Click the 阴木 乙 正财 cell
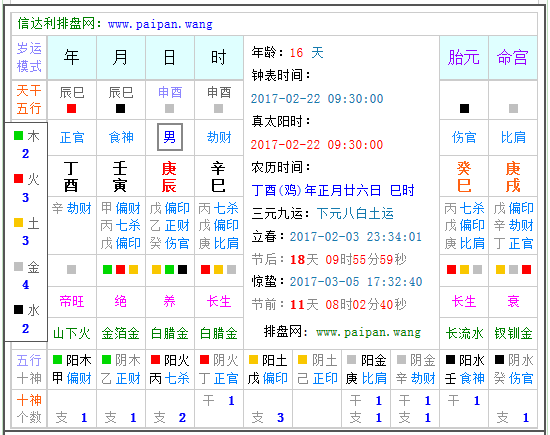The image size is (550, 435). pos(121,369)
